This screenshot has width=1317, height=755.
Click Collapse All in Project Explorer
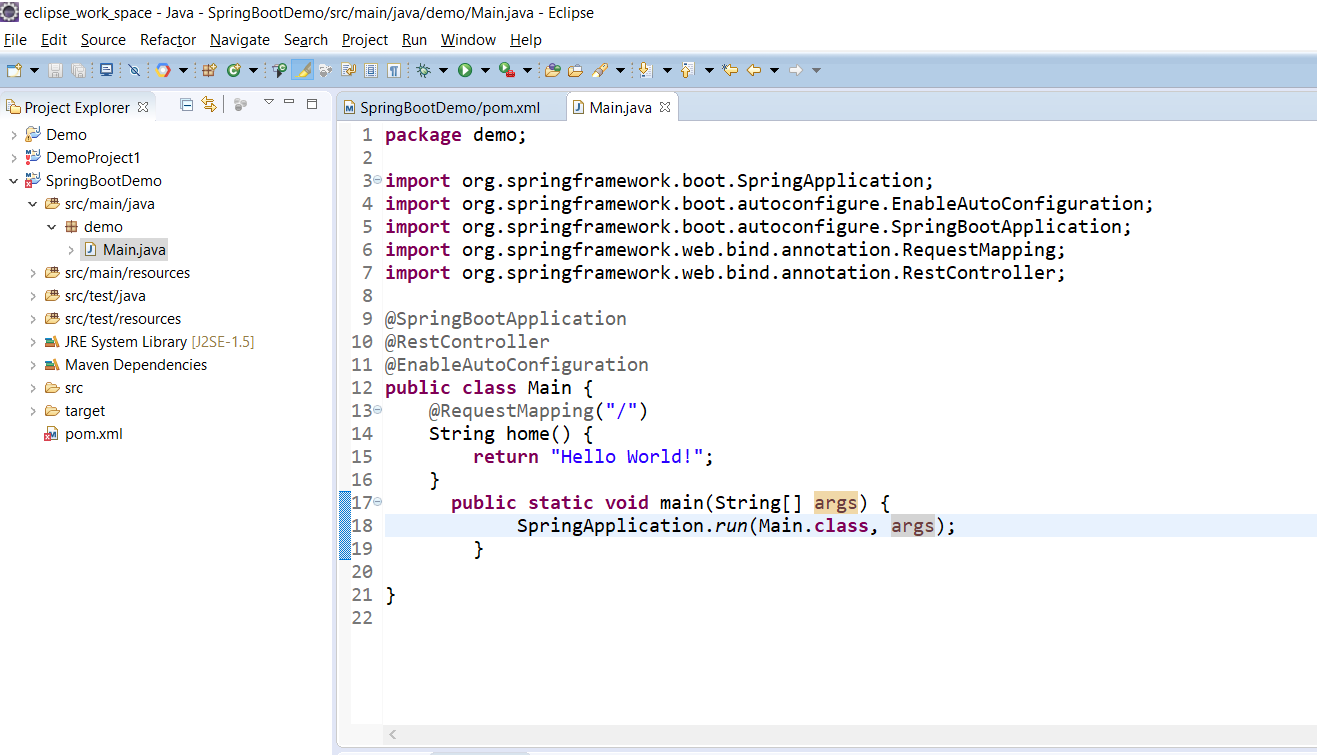tap(186, 104)
